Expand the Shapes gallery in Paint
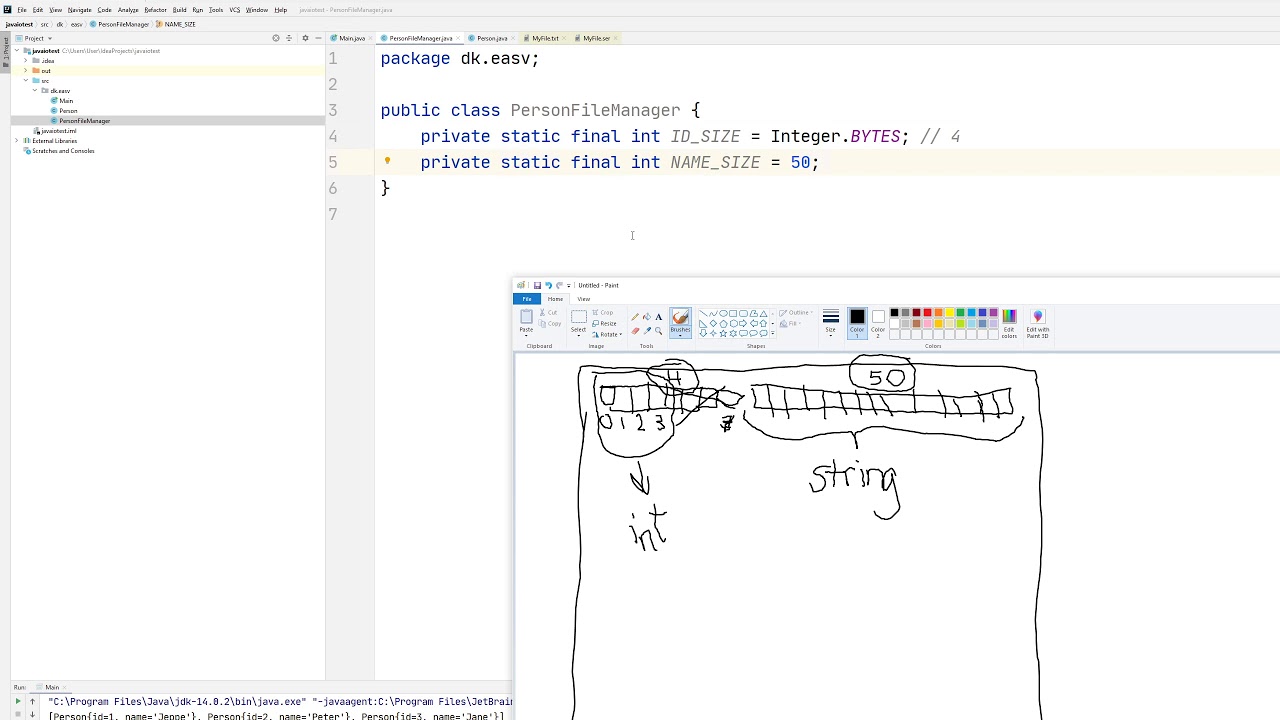Image resolution: width=1280 pixels, height=720 pixels. pyautogui.click(x=772, y=333)
